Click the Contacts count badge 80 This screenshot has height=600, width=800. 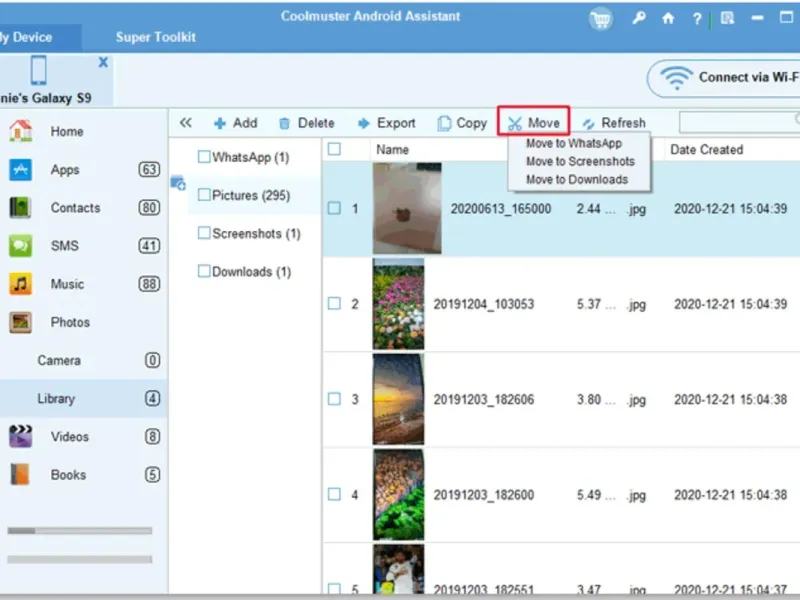pos(149,208)
